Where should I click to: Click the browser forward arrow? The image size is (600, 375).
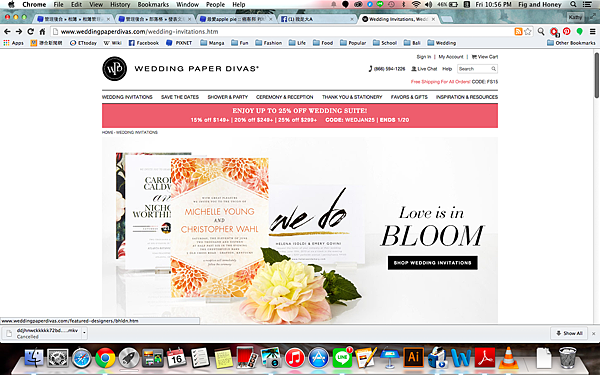click(x=19, y=31)
